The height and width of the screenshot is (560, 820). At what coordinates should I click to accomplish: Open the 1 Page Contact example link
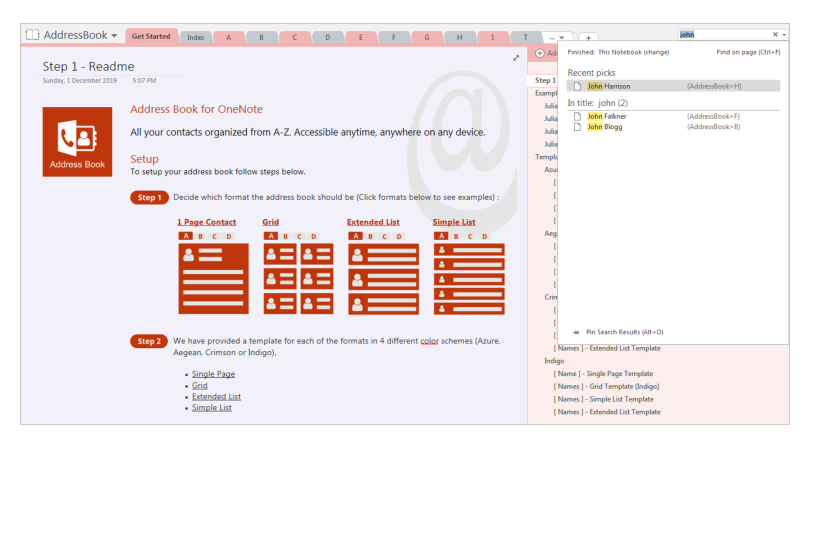pyautogui.click(x=207, y=222)
